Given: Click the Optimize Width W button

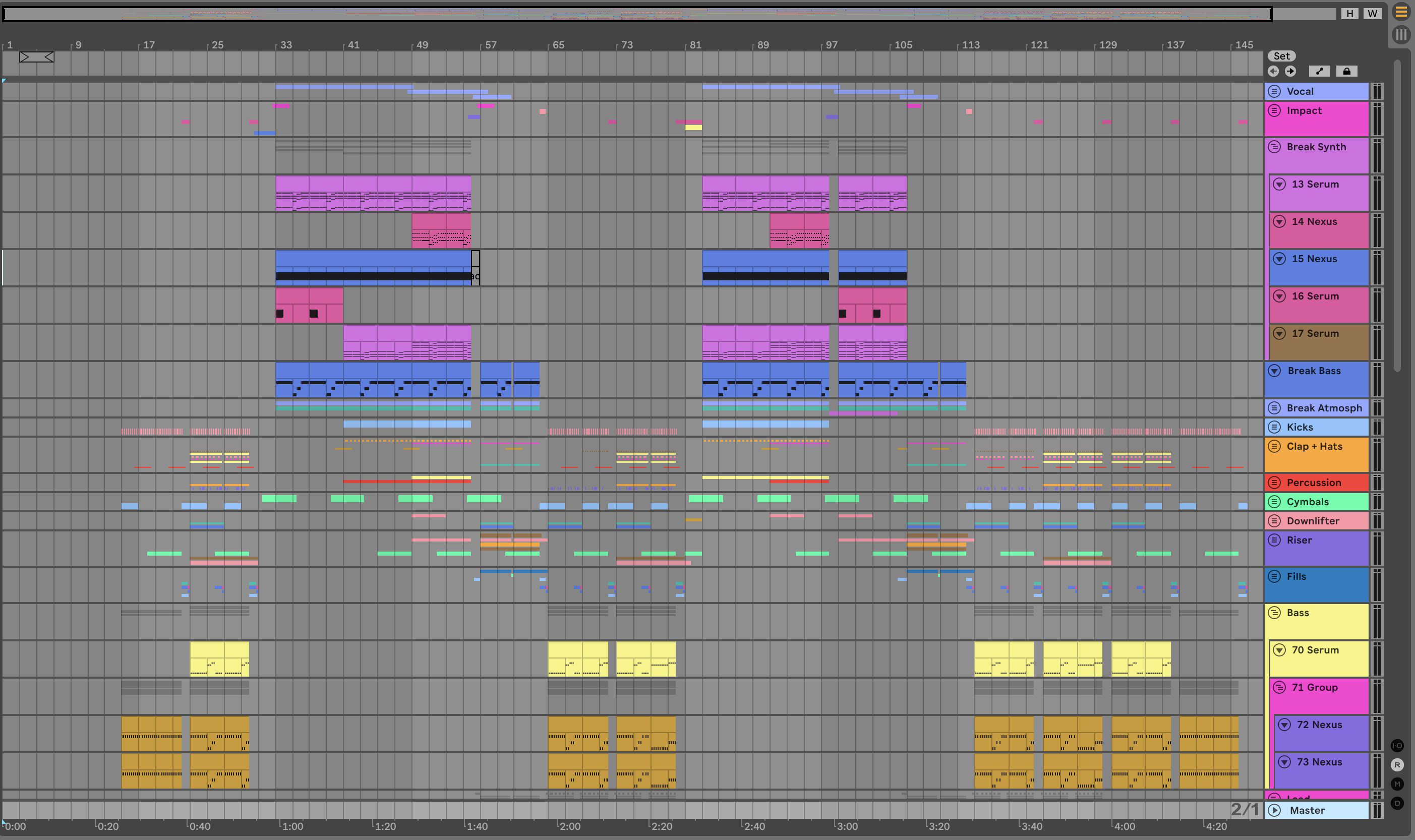Looking at the screenshot, I should click(x=1372, y=14).
